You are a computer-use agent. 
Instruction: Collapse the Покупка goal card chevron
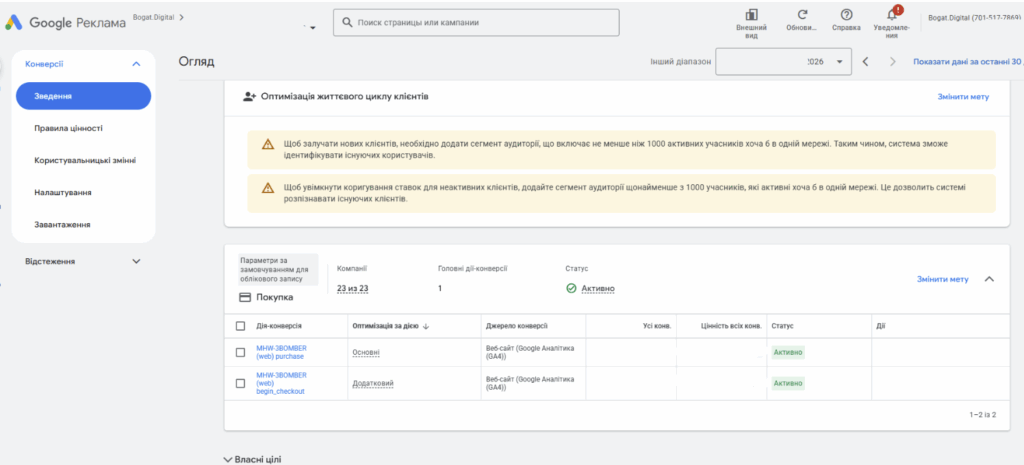989,279
